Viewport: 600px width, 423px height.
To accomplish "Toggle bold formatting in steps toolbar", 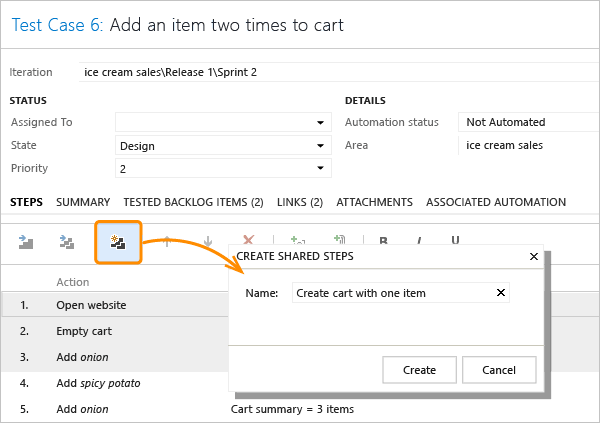I will coord(383,241).
